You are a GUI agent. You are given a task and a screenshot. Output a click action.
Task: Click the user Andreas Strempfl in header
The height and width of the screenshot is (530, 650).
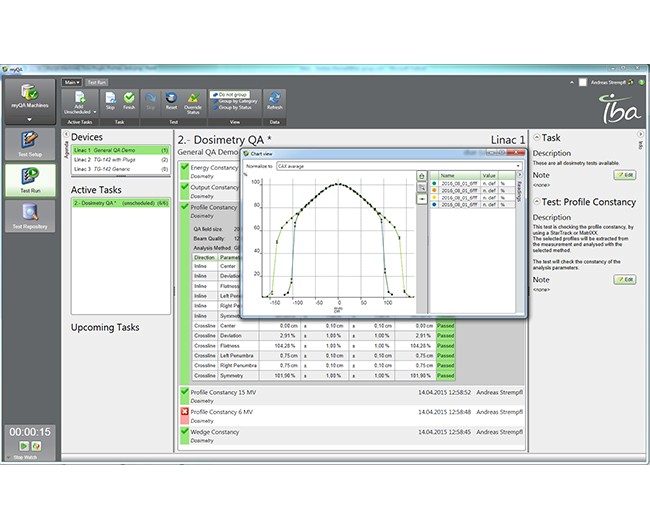click(x=608, y=82)
